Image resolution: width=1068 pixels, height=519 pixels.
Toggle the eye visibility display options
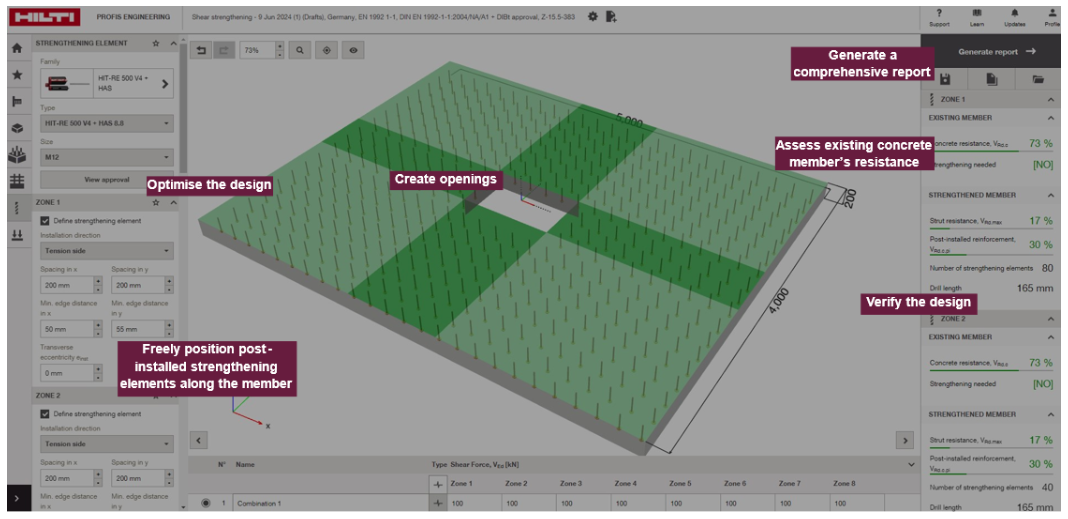(353, 50)
